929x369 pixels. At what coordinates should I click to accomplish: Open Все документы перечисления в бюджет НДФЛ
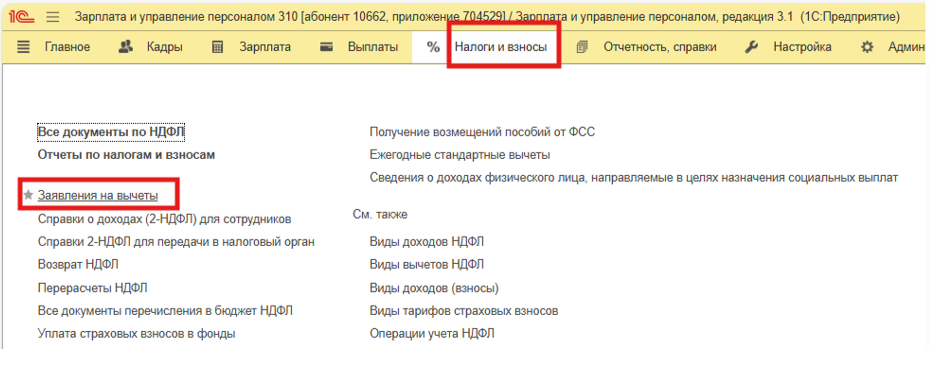click(165, 311)
